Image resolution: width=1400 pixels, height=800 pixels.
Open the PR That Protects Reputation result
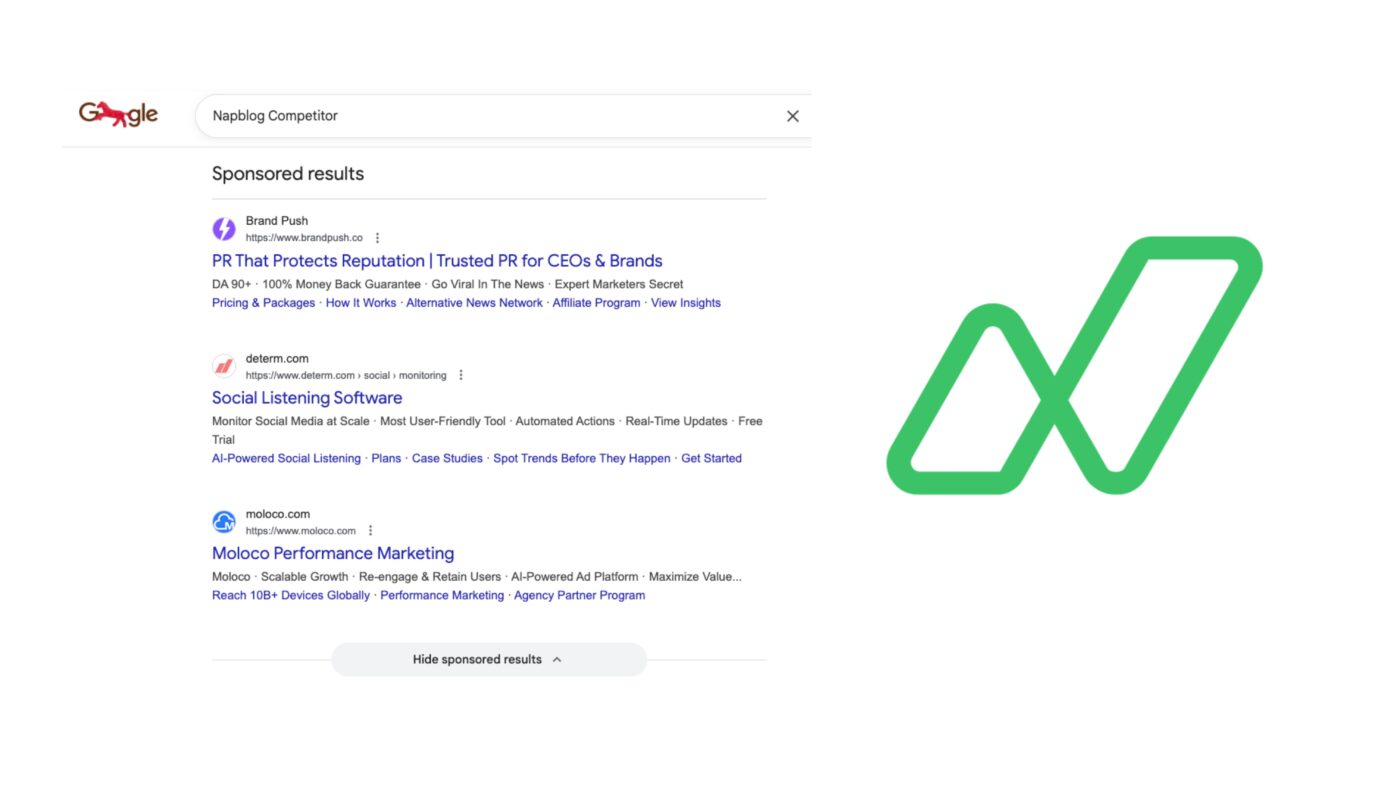(x=436, y=260)
